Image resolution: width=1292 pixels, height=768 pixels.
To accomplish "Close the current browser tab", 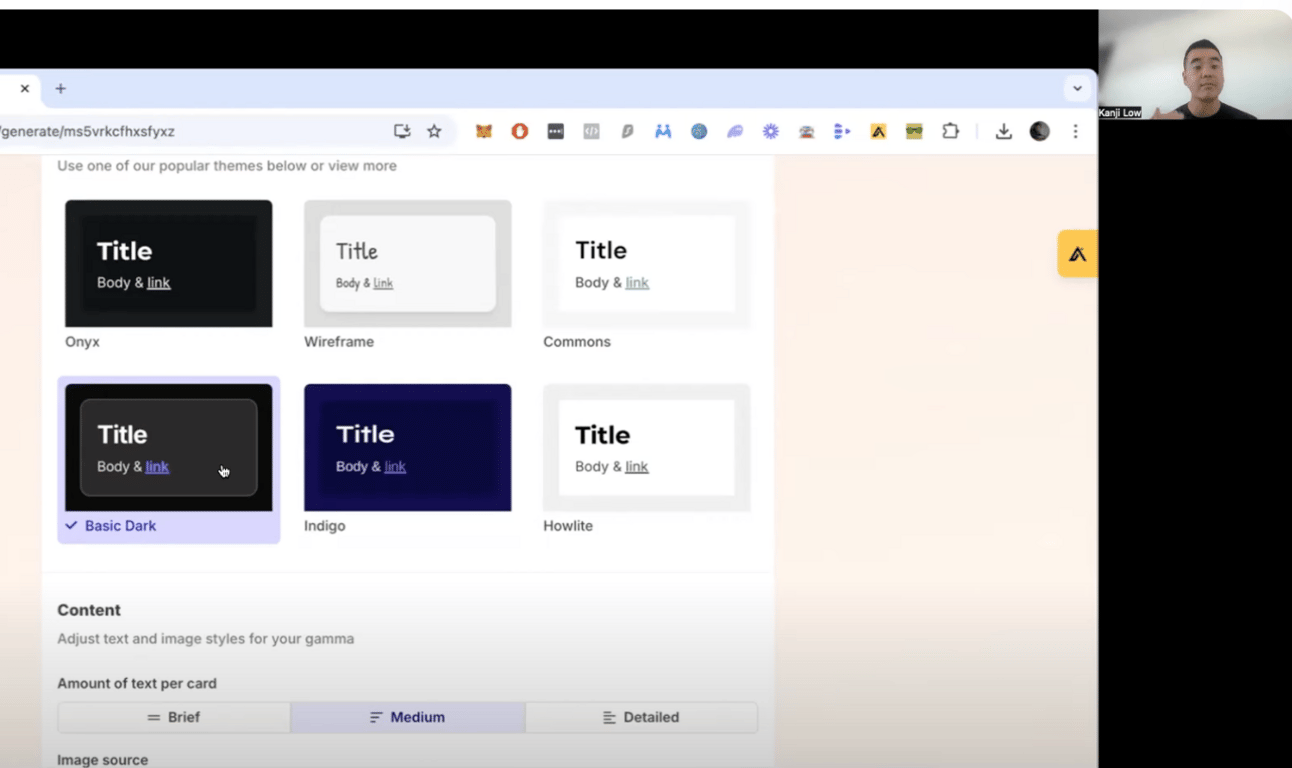I will (x=25, y=89).
